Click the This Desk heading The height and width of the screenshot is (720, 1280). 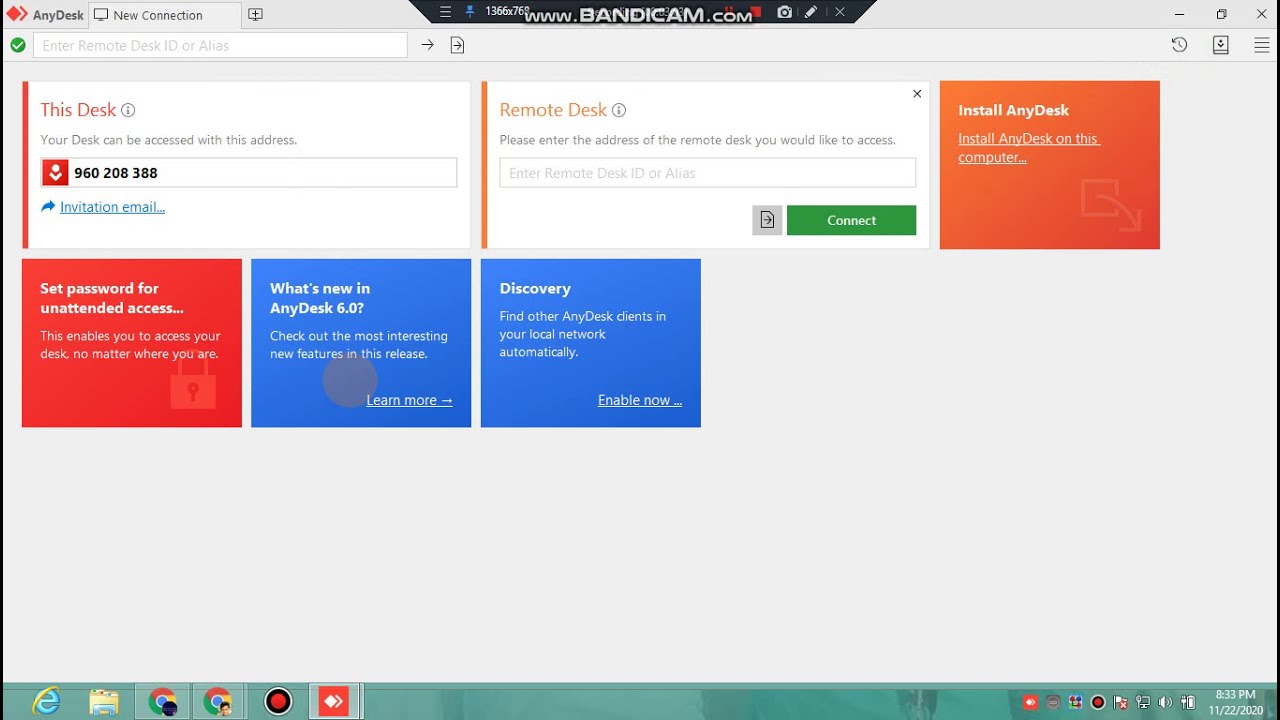pyautogui.click(x=78, y=110)
